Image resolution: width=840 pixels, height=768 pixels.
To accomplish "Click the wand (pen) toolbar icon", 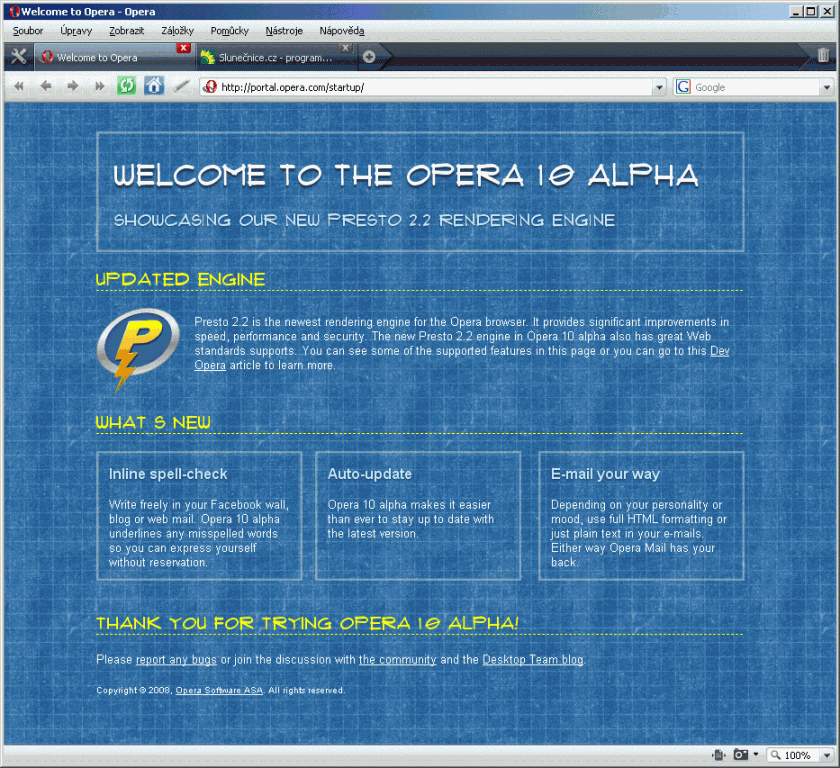I will pos(181,86).
